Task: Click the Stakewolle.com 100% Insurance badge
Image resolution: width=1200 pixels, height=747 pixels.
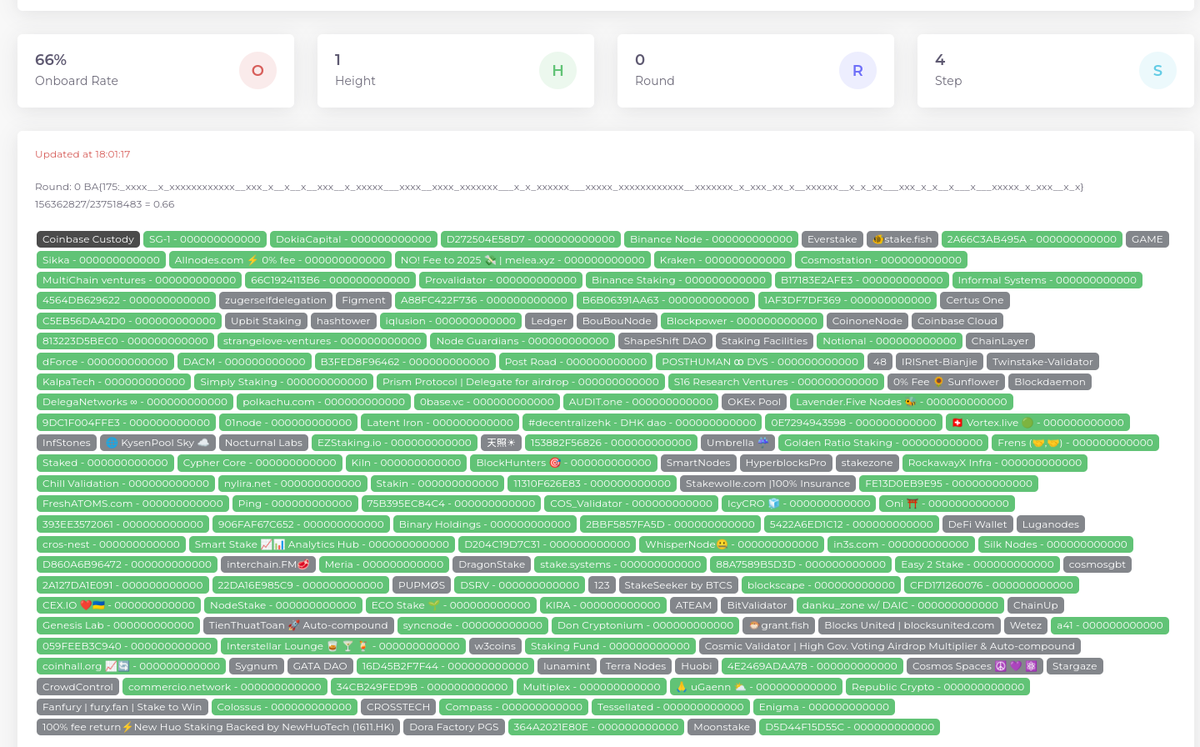Action: tap(768, 483)
